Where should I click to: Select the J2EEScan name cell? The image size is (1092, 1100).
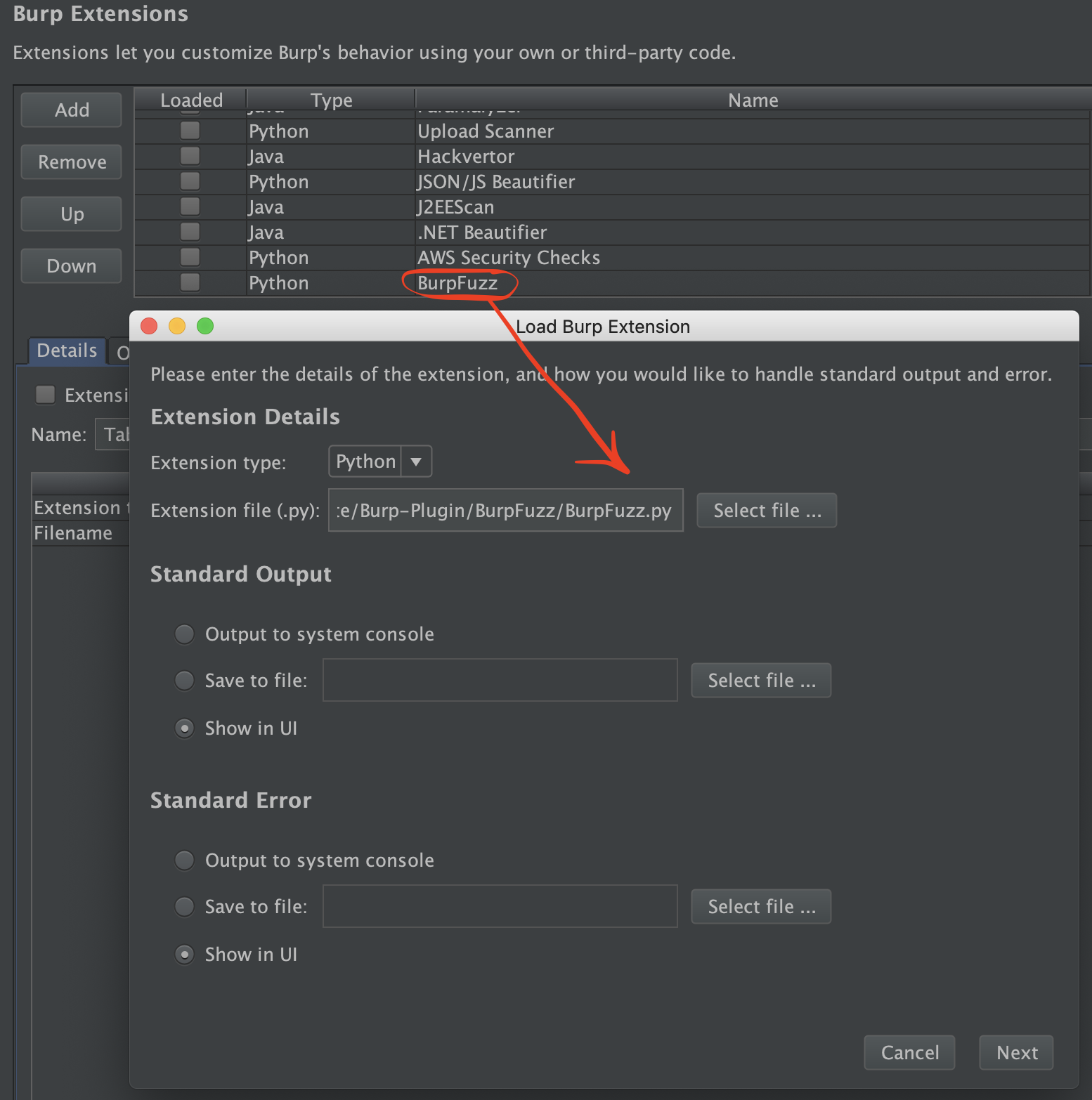tap(752, 207)
